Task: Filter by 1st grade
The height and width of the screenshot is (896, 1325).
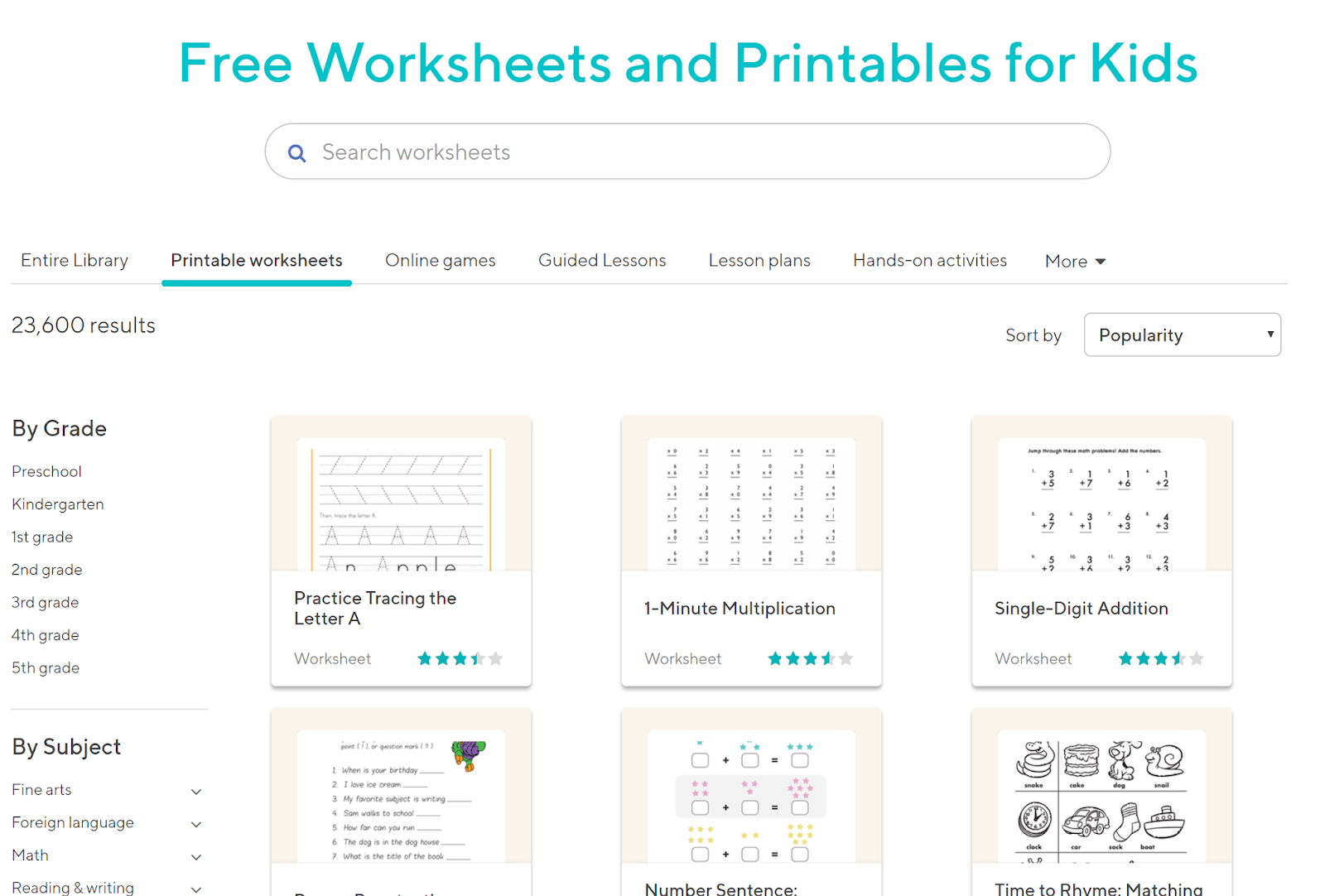Action: [x=42, y=537]
